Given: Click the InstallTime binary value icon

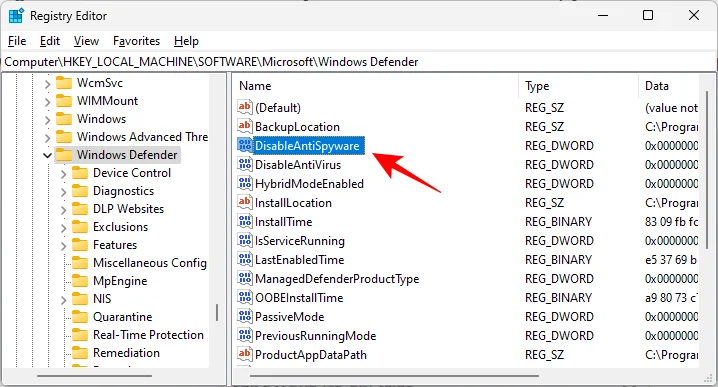Looking at the screenshot, I should (245, 222).
